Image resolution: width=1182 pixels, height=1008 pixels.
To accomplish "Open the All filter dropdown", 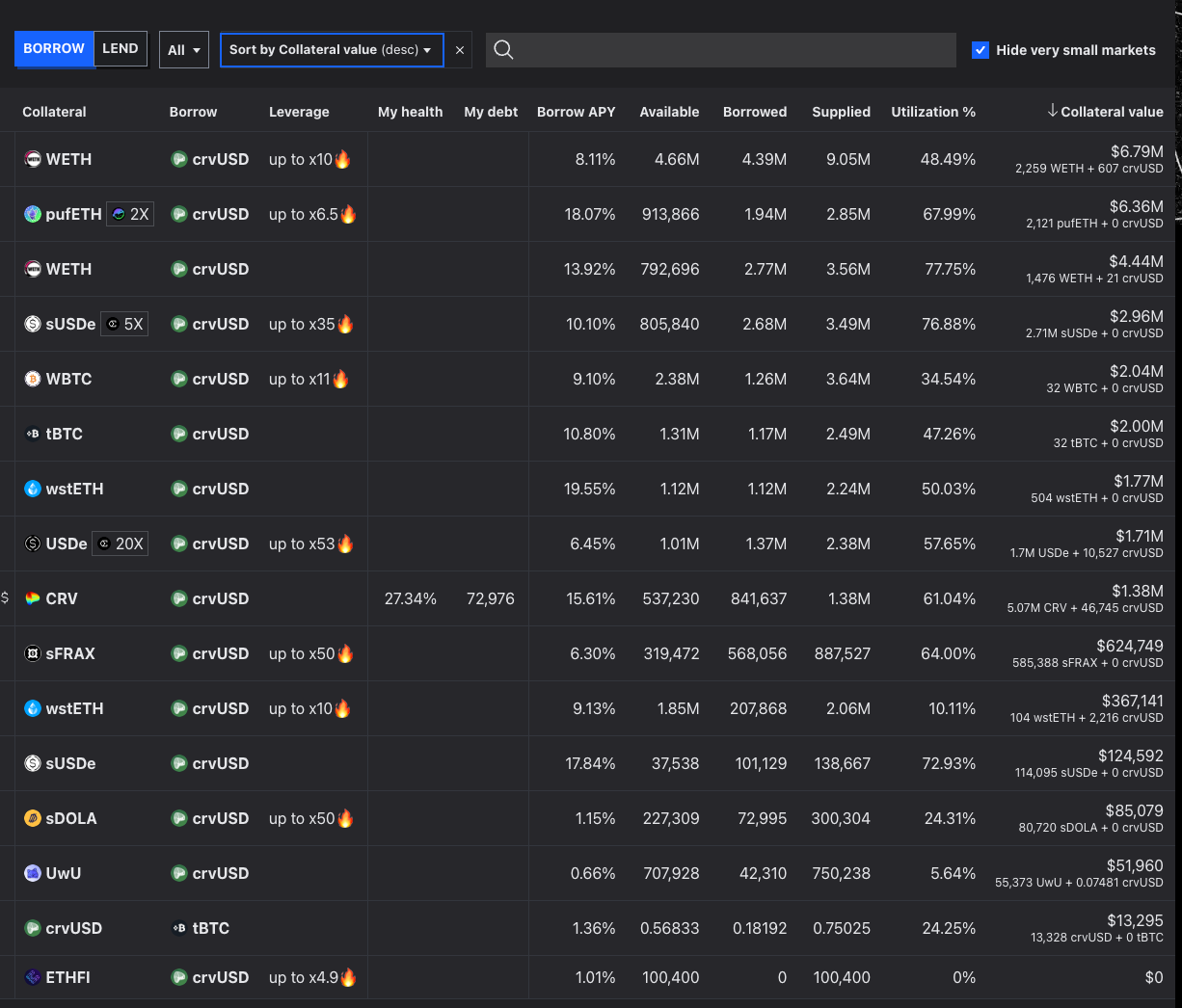I will click(x=184, y=50).
